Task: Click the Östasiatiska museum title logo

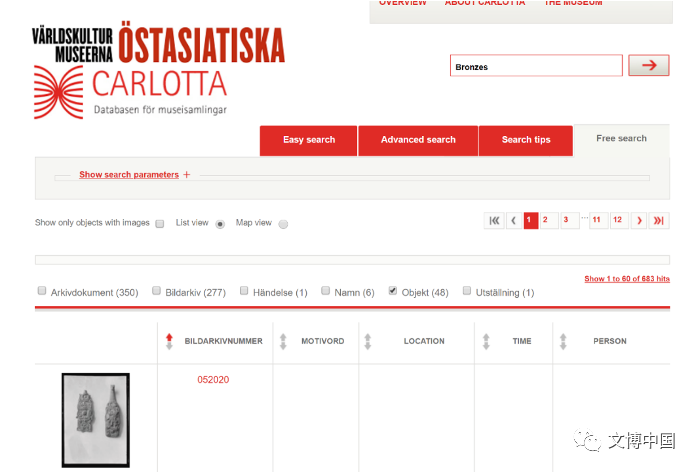Action: click(202, 44)
